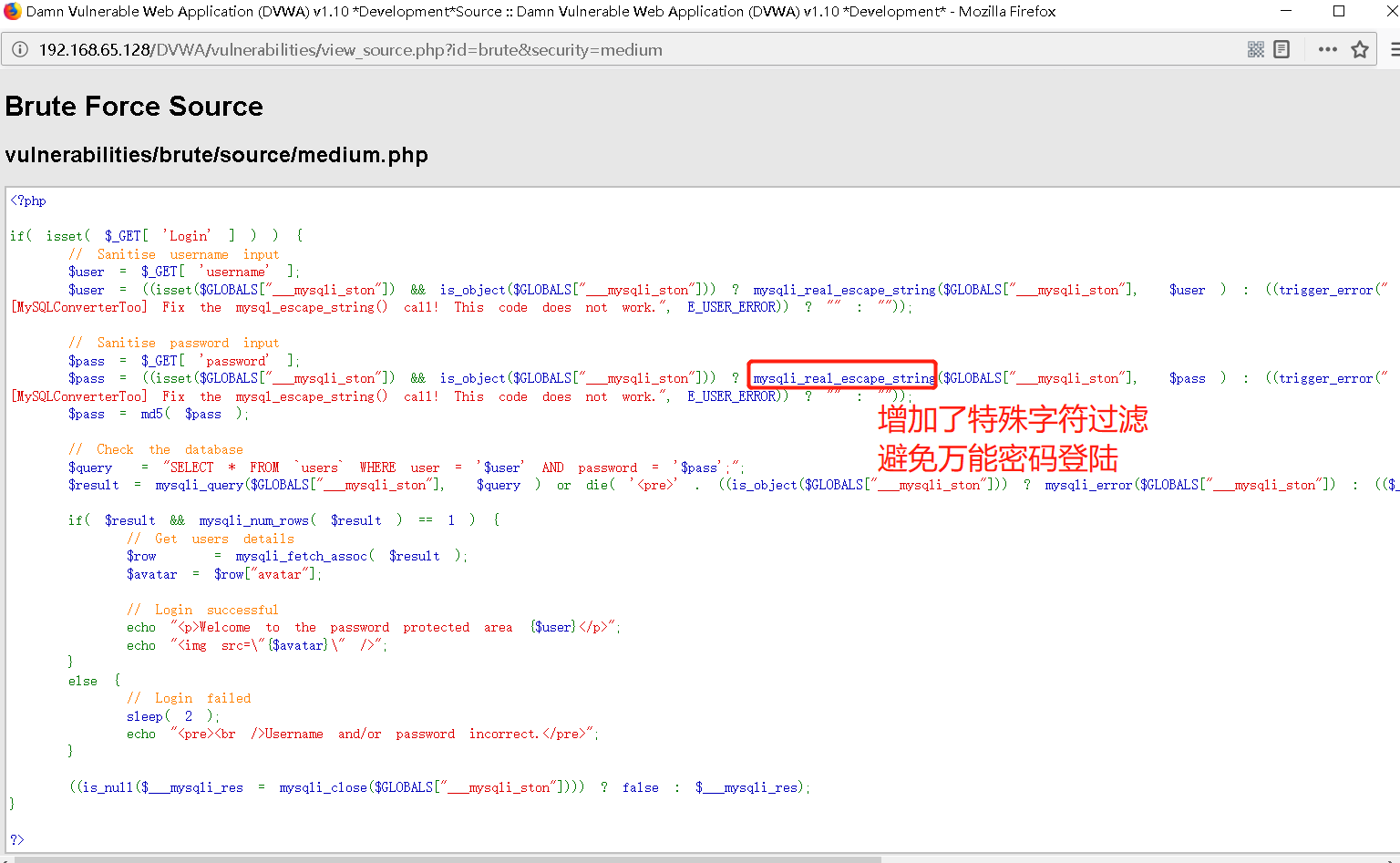Click the SELECT * FROM `users` query text
The height and width of the screenshot is (863, 1400).
tap(454, 467)
